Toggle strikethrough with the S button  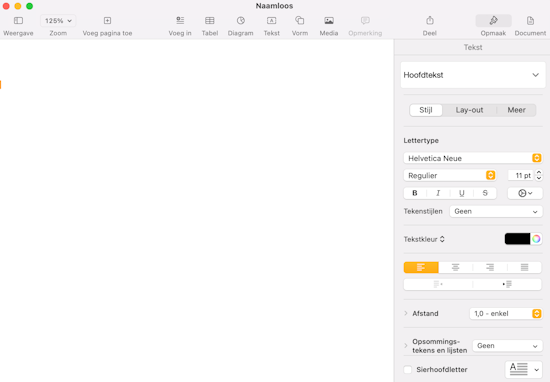pos(485,193)
